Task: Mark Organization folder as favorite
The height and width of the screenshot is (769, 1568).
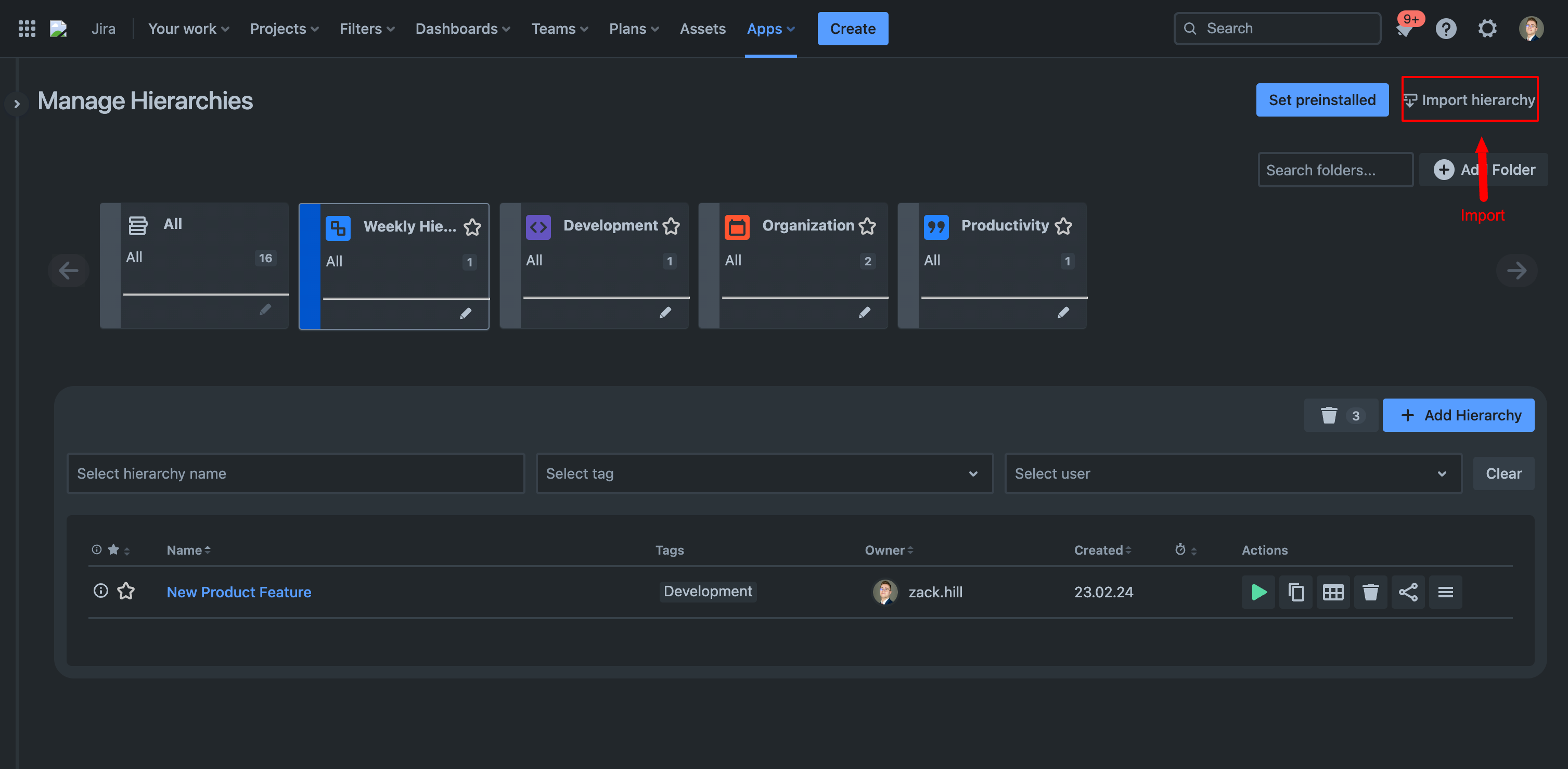Action: tap(867, 226)
